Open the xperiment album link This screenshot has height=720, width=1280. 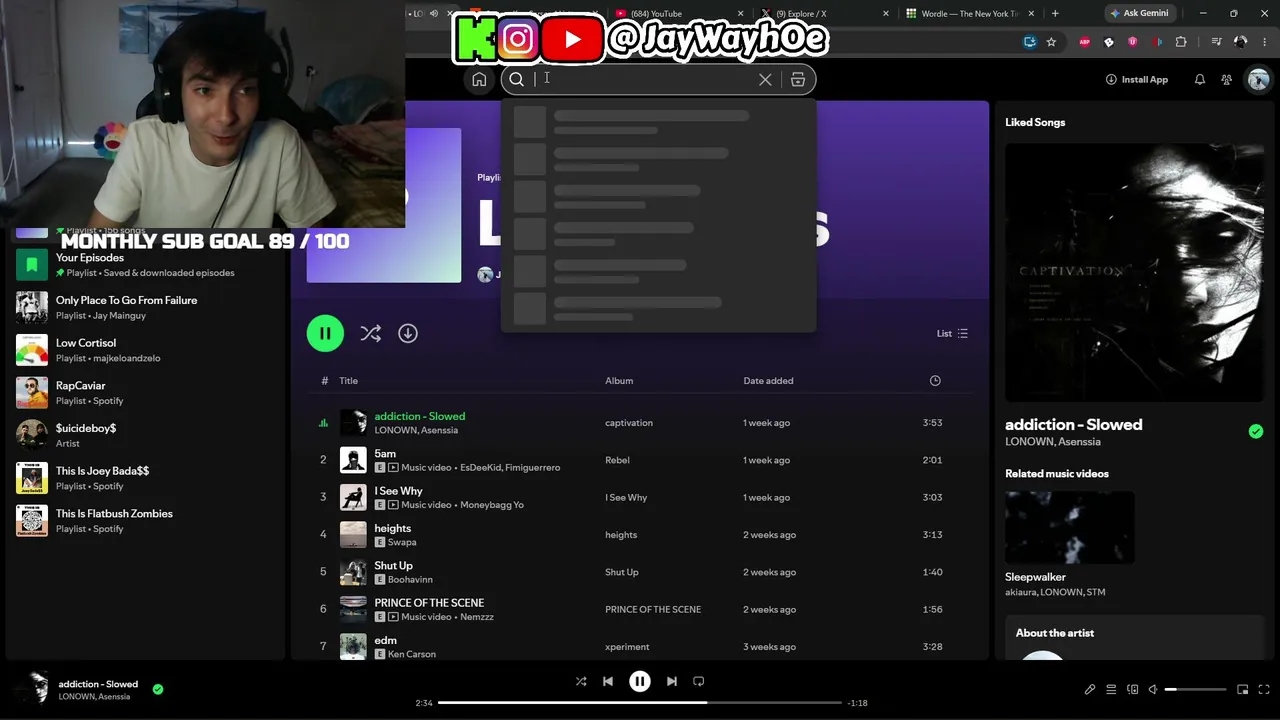627,647
